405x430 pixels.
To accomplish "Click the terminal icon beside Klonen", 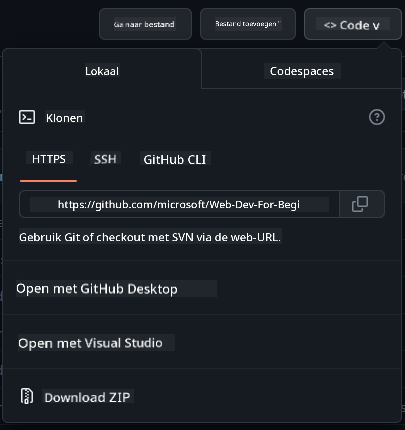I will (x=27, y=117).
